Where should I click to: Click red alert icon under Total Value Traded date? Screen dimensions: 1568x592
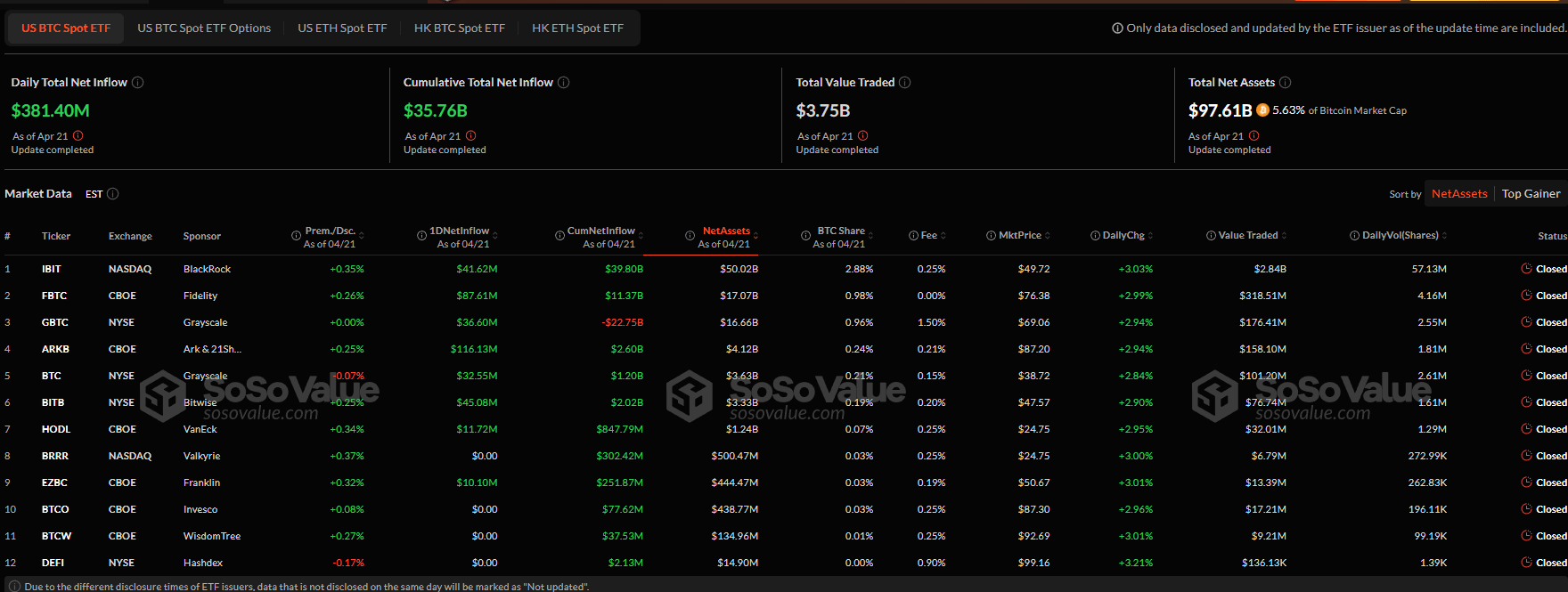click(863, 136)
